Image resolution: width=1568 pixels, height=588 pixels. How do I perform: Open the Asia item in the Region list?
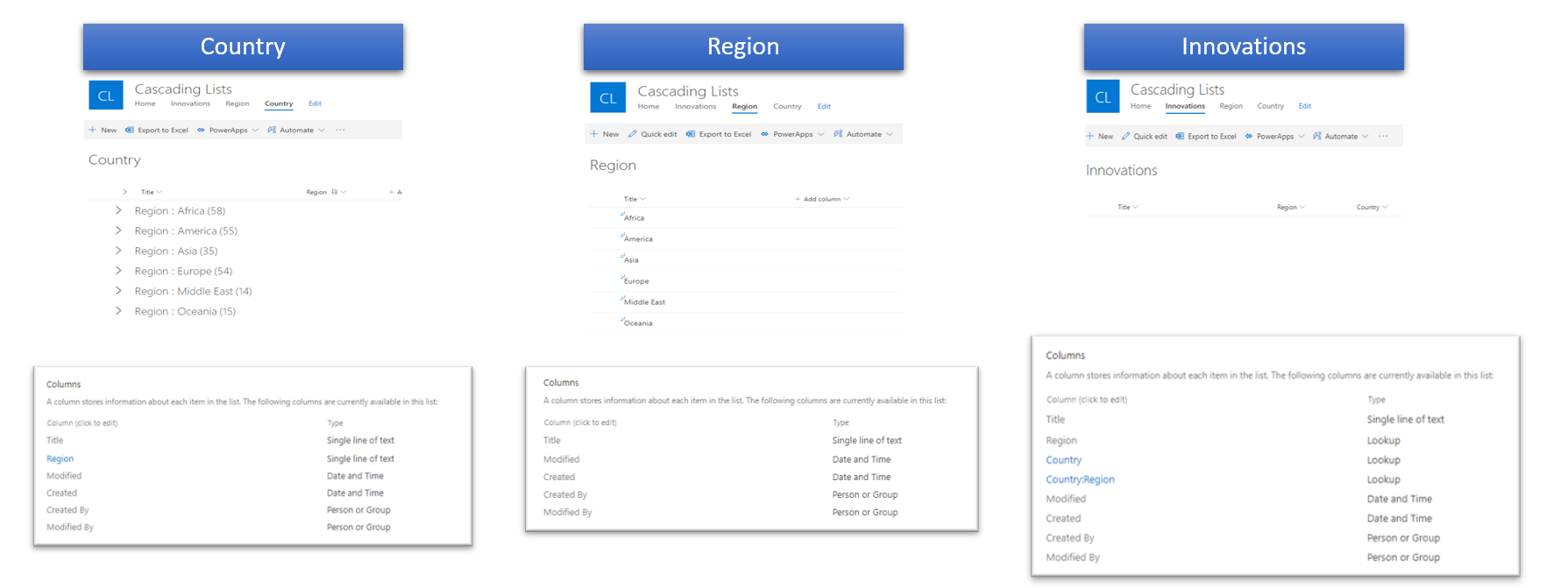(631, 259)
